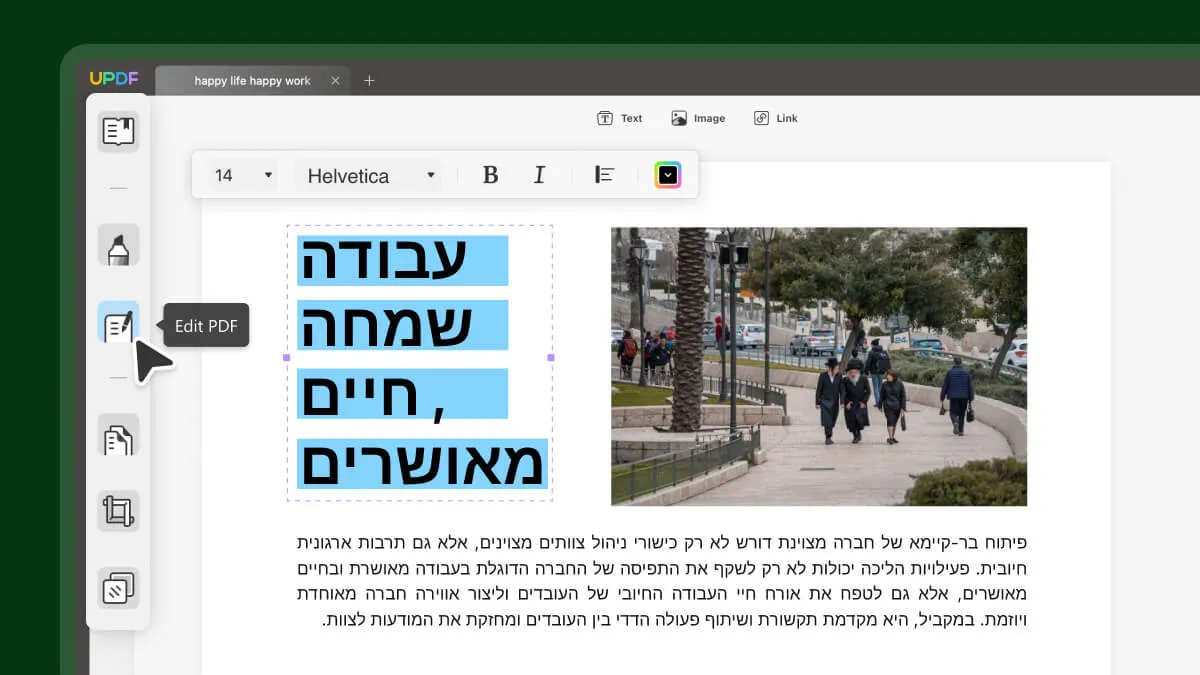Close the "happy life happy work" tab
This screenshot has height=675, width=1200.
pos(335,81)
